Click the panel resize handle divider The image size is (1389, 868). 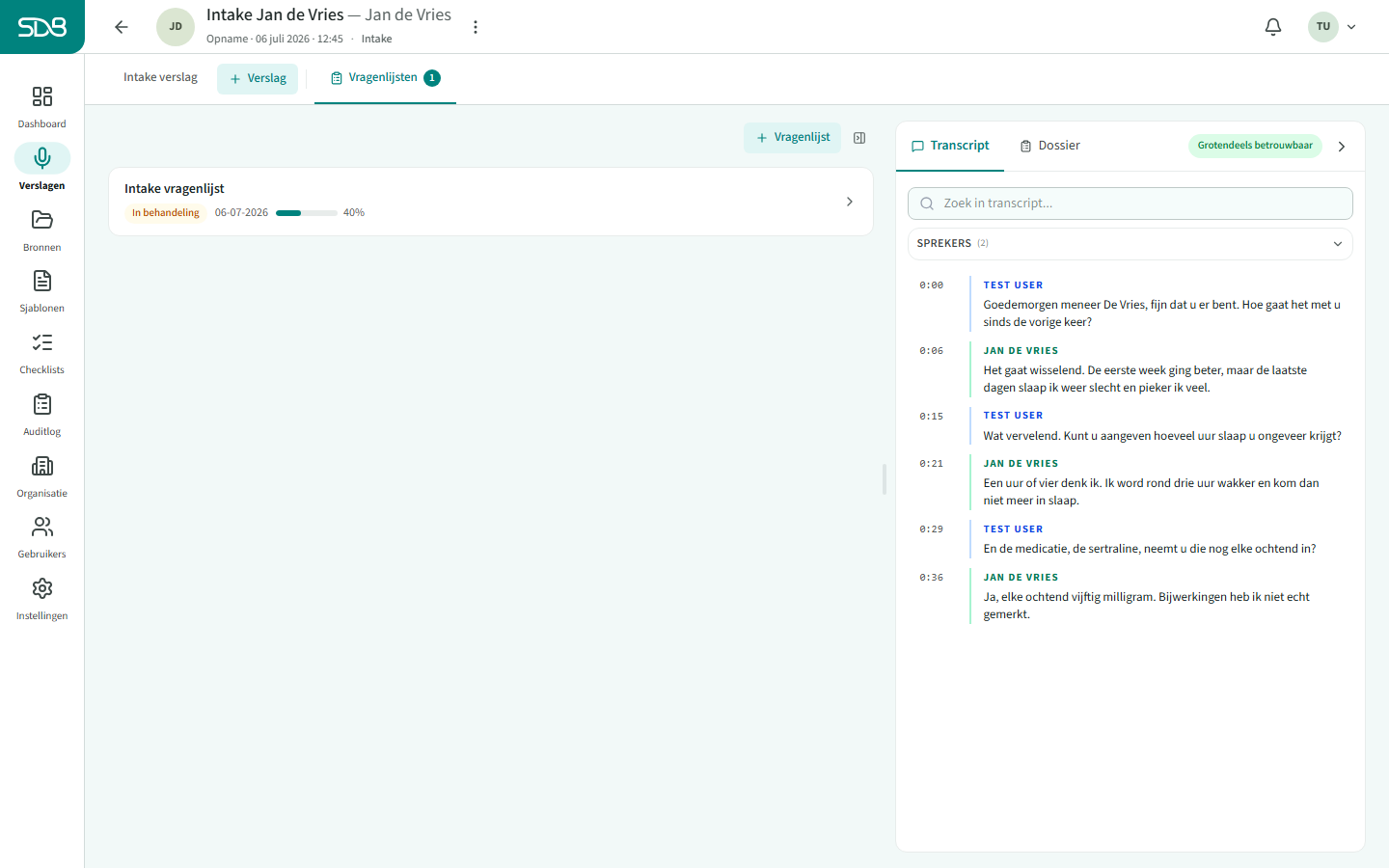(885, 479)
